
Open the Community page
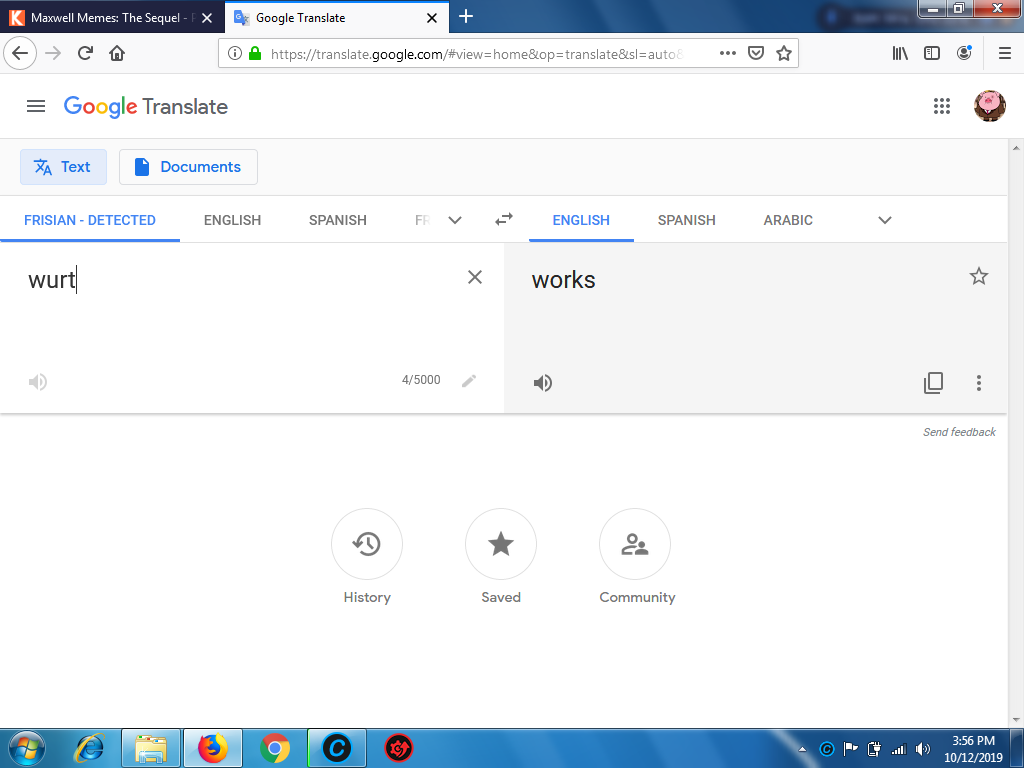click(x=635, y=544)
